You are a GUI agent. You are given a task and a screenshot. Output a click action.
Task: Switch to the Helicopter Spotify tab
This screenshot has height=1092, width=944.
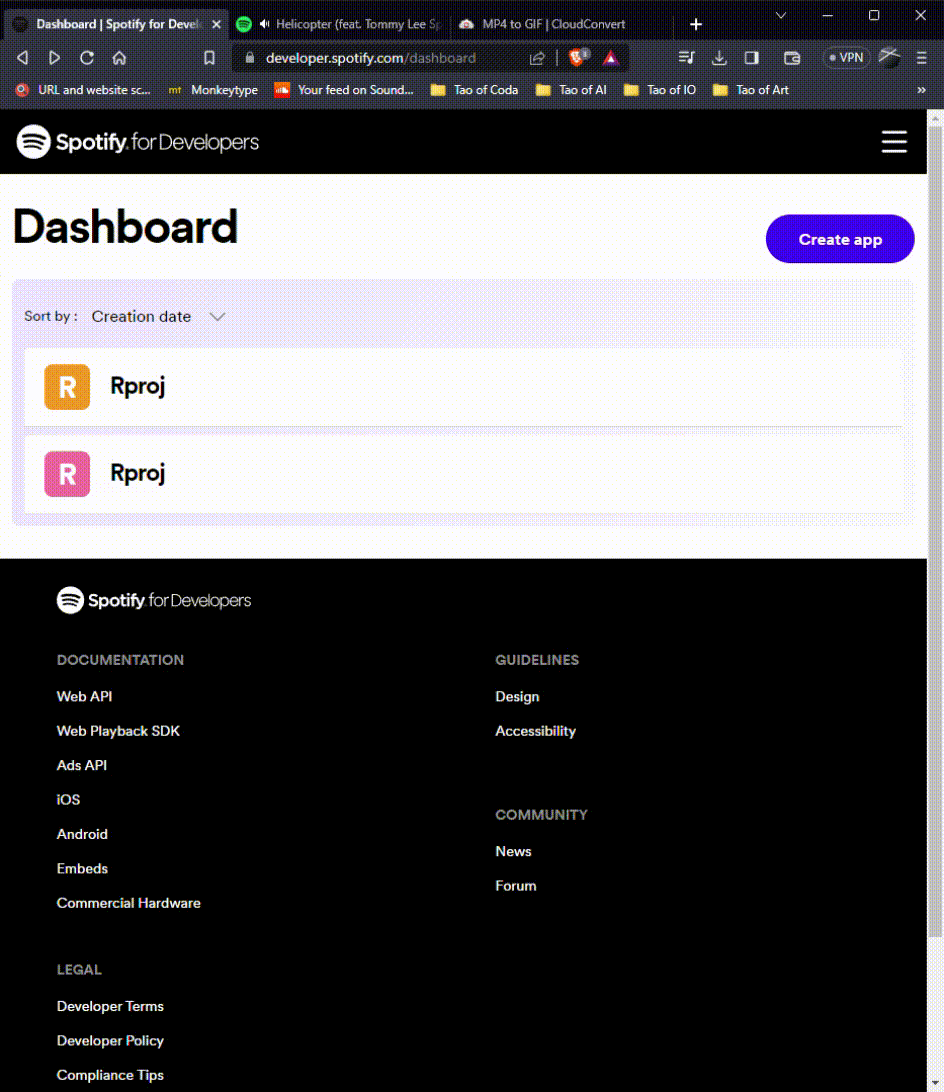pyautogui.click(x=339, y=24)
